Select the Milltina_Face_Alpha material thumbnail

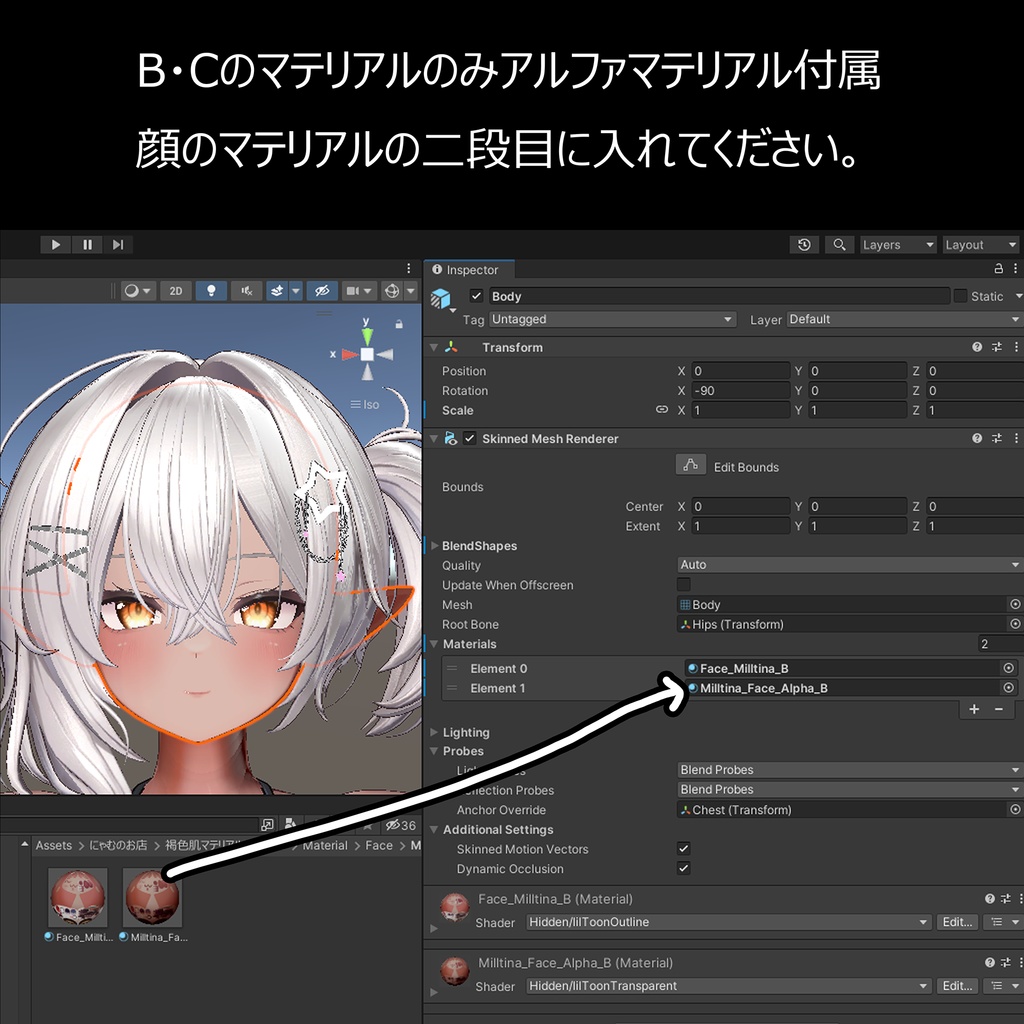coord(151,897)
